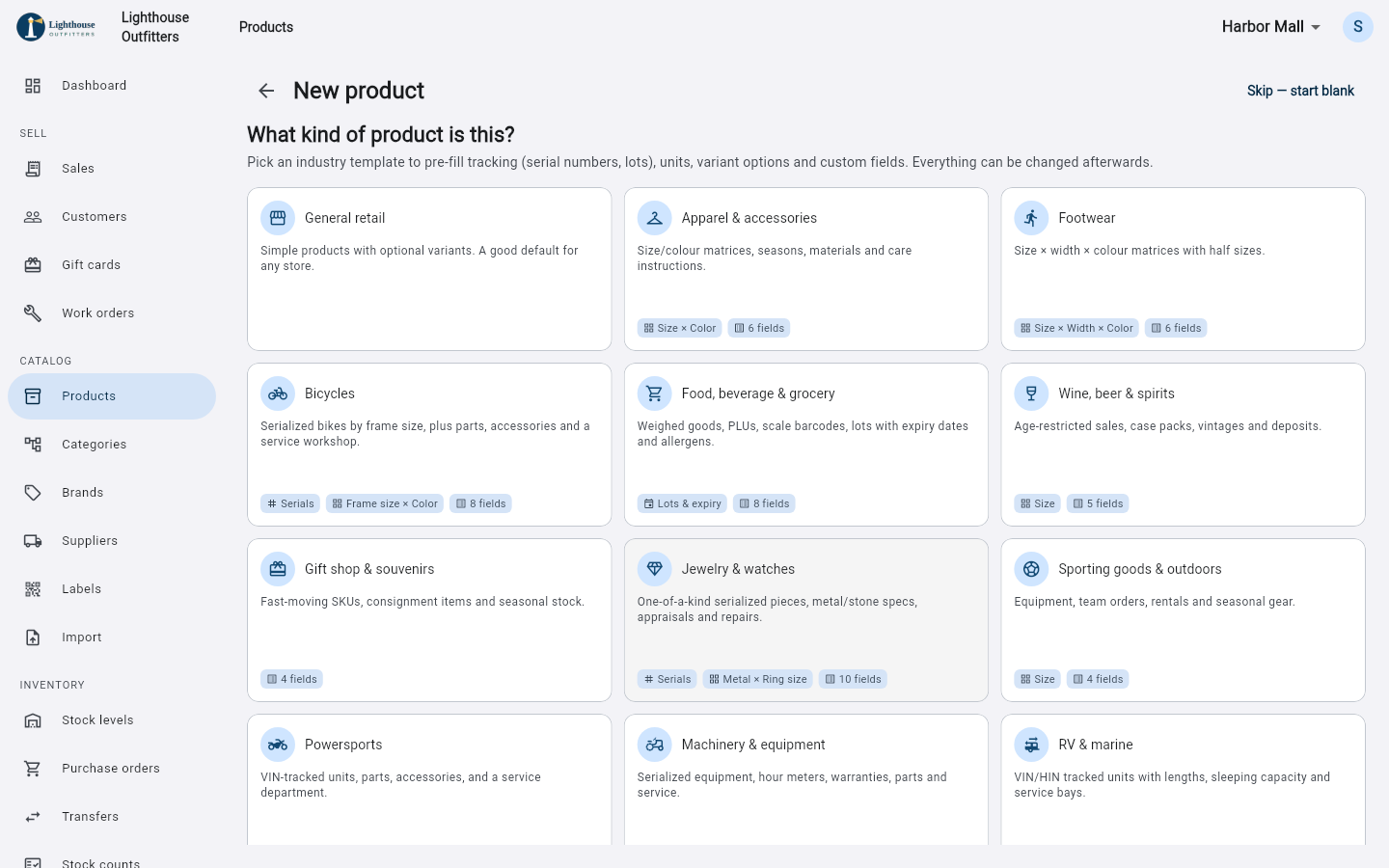Go to Stock counts in sidebar
This screenshot has height=868, width=1389.
(x=112, y=861)
